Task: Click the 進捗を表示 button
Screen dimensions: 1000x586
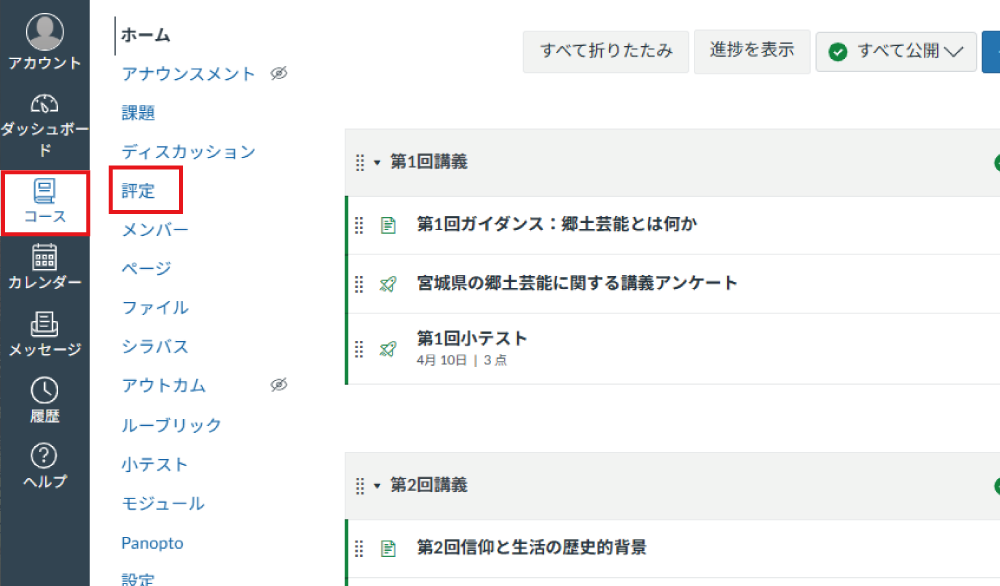Action: coord(752,51)
